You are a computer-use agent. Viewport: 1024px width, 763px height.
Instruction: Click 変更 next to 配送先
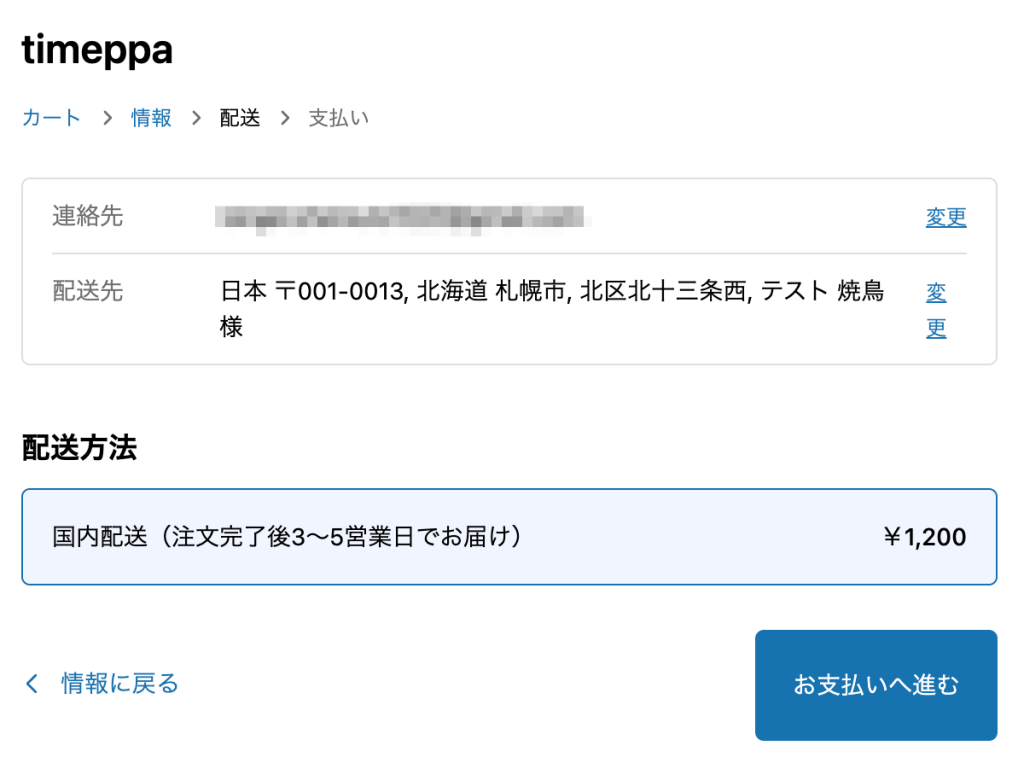(x=937, y=309)
